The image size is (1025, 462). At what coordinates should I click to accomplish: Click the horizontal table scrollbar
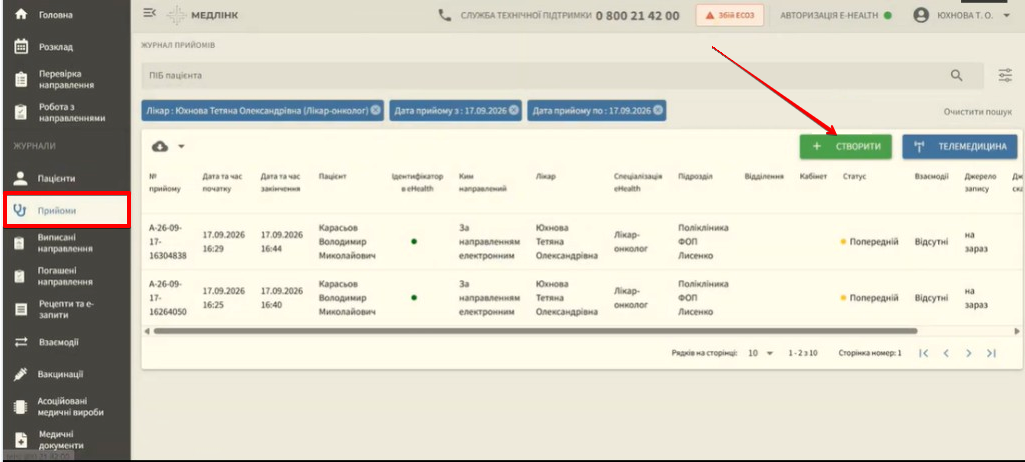coord(535,331)
